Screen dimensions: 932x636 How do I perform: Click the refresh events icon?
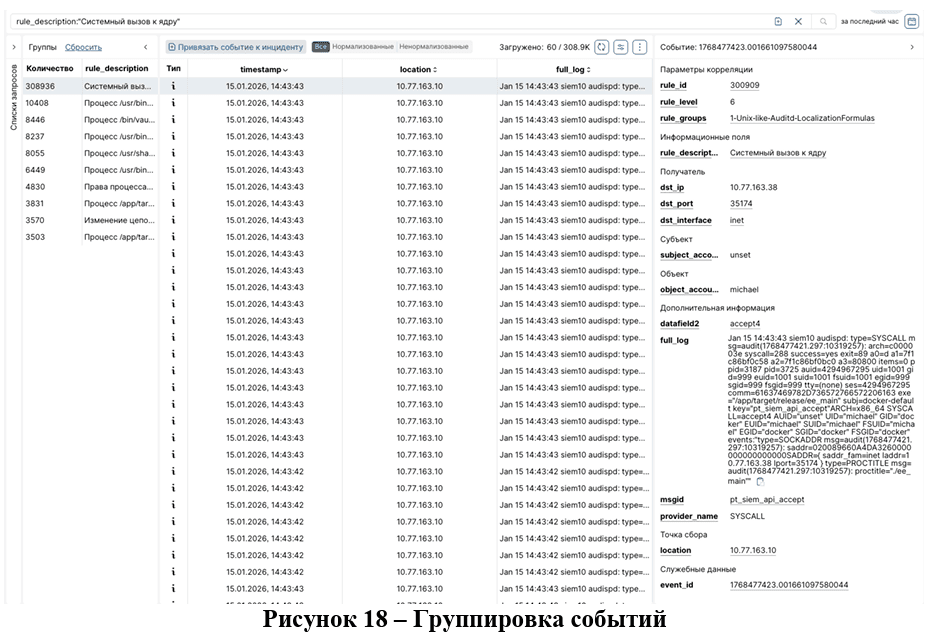tap(602, 47)
